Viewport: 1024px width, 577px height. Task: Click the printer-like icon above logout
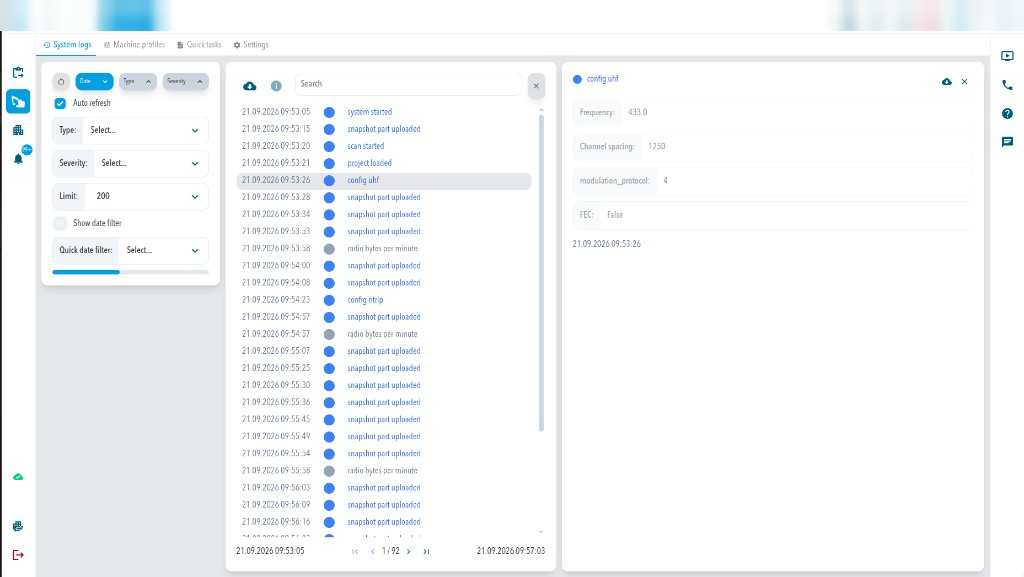pyautogui.click(x=18, y=526)
